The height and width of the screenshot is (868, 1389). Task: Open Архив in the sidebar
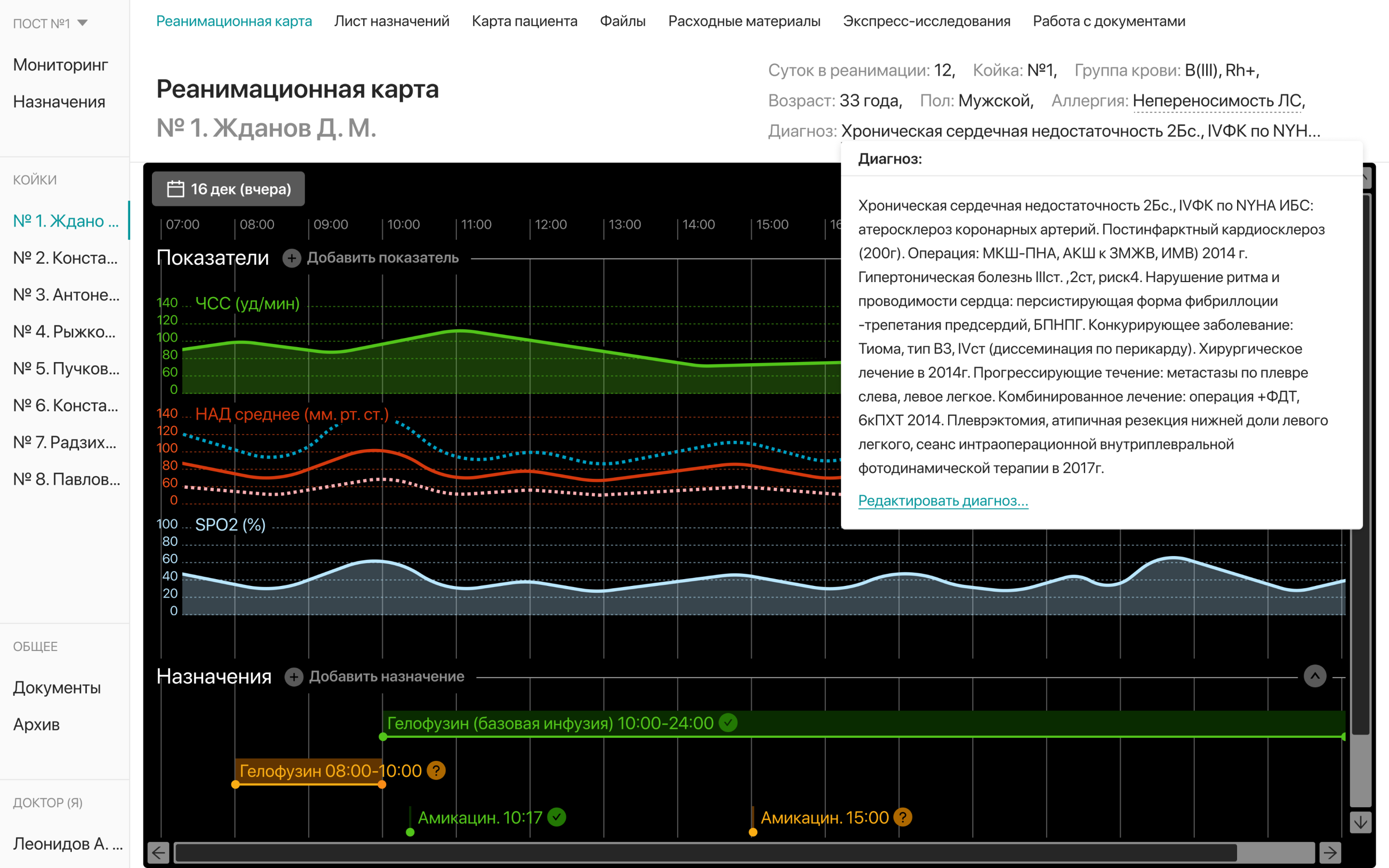pyautogui.click(x=37, y=724)
